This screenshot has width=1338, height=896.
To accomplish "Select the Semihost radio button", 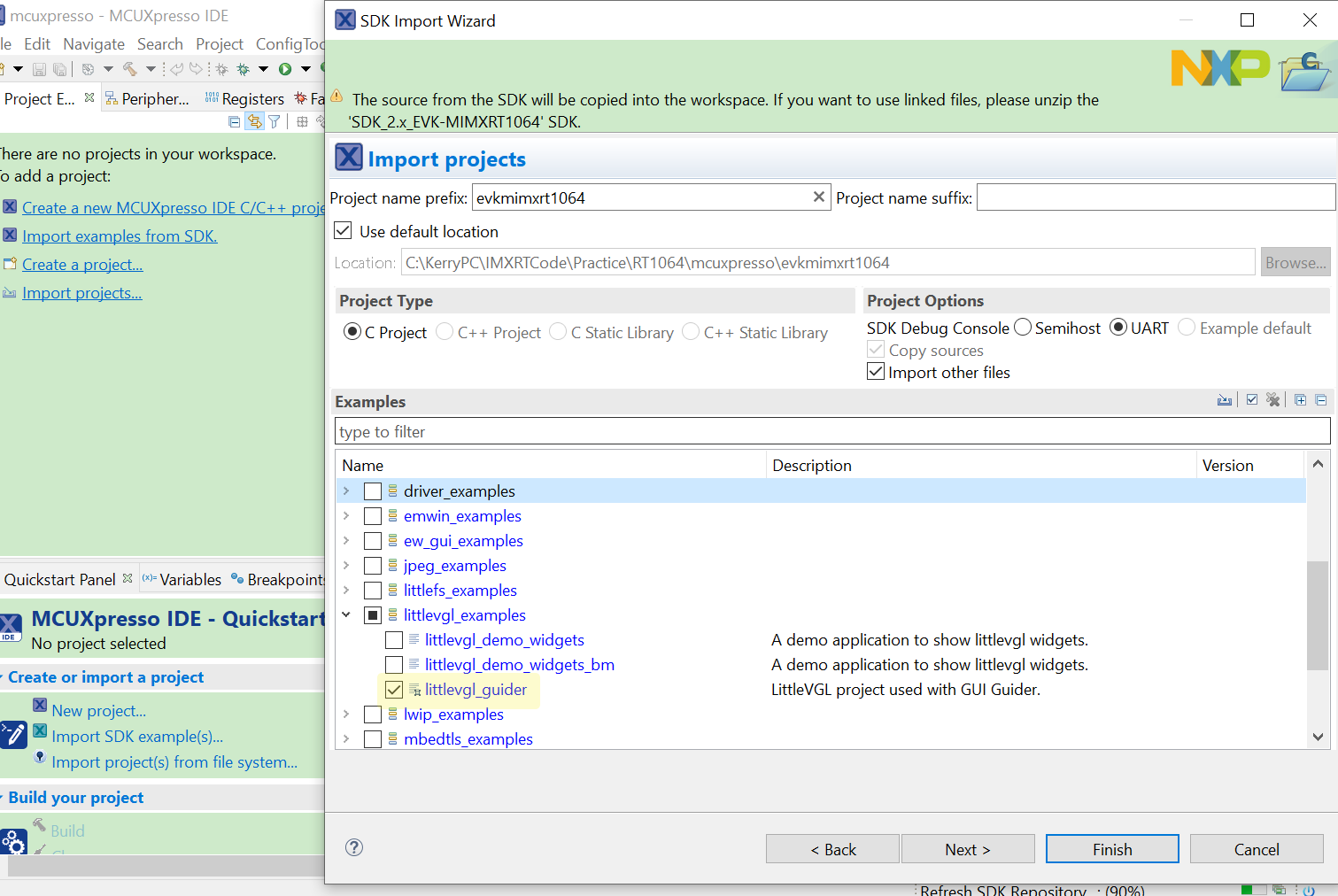I will tap(1024, 327).
